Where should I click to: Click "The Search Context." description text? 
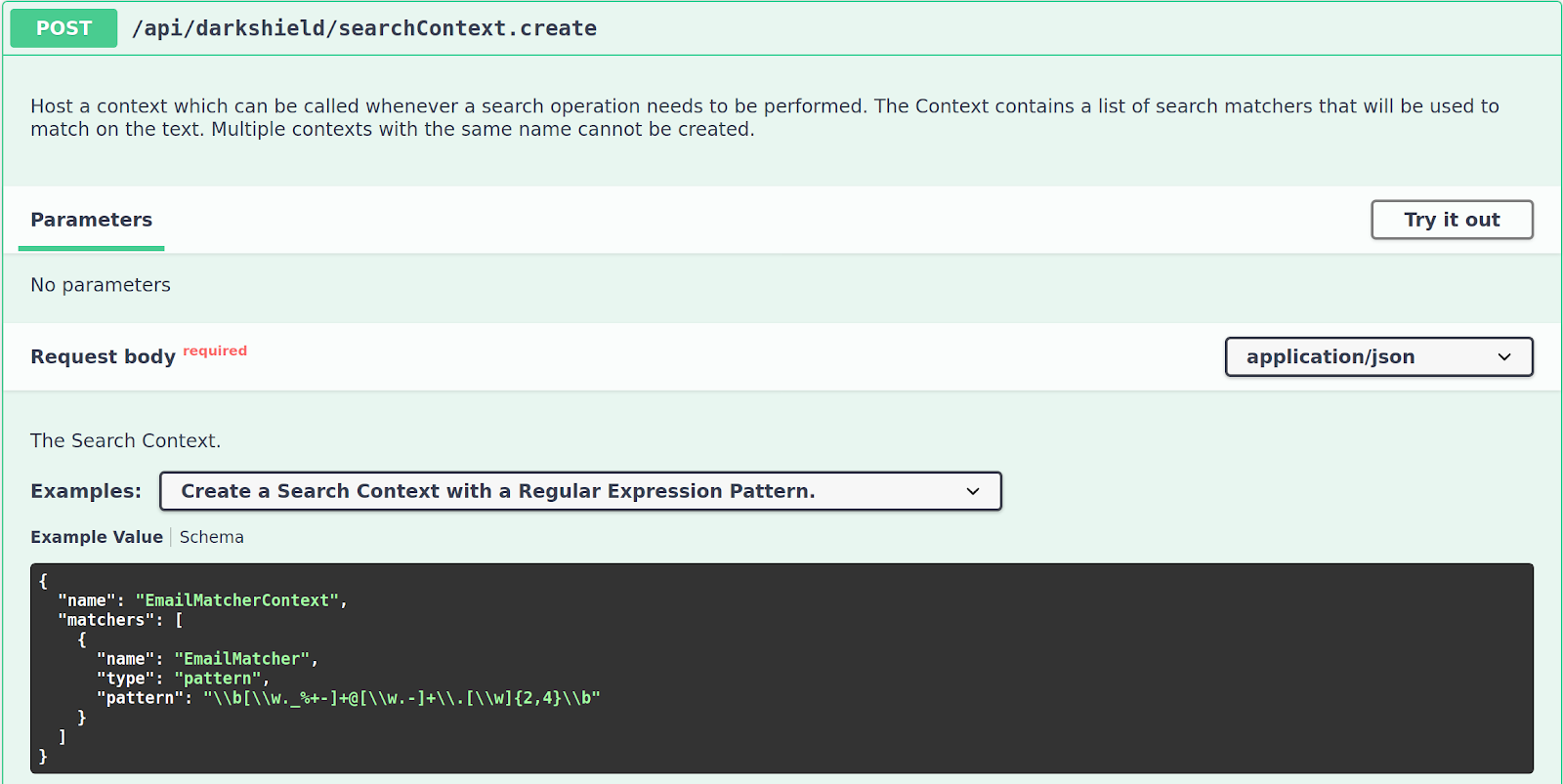coord(125,440)
